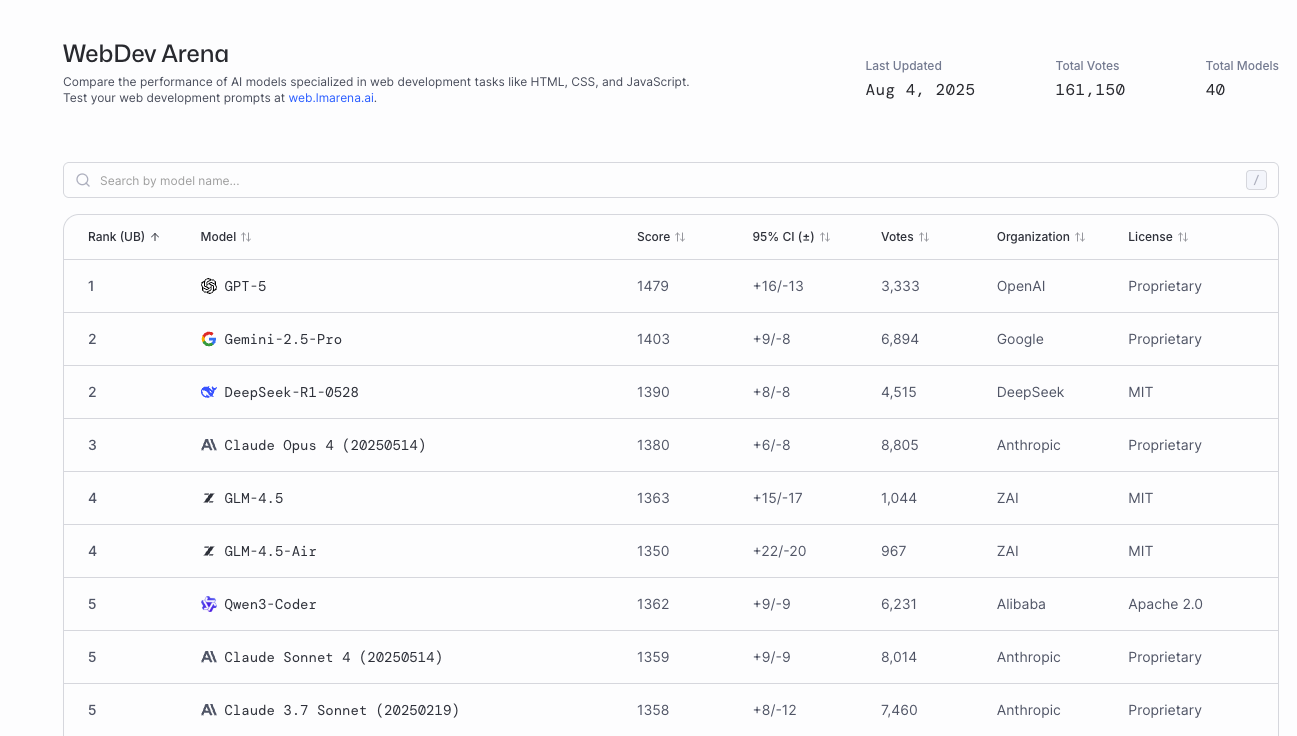This screenshot has height=736, width=1297.
Task: Click the Aug 4, 2025 last updated date
Action: (920, 90)
